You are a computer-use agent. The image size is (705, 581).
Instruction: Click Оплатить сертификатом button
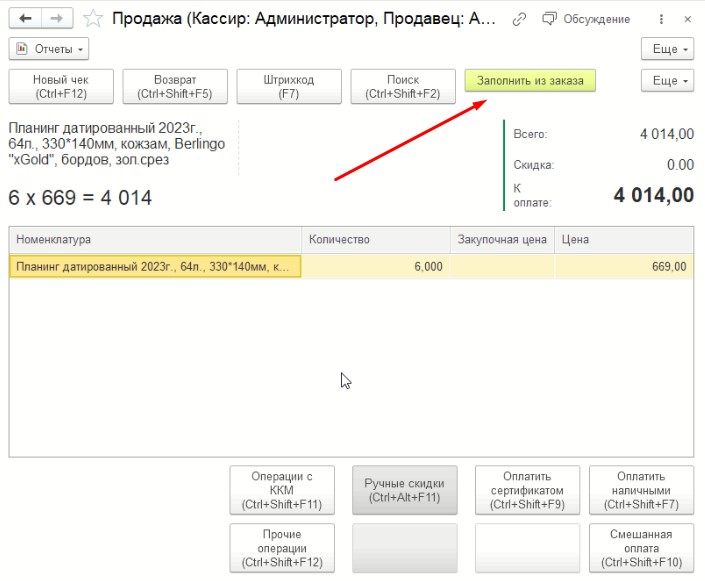[x=527, y=490]
